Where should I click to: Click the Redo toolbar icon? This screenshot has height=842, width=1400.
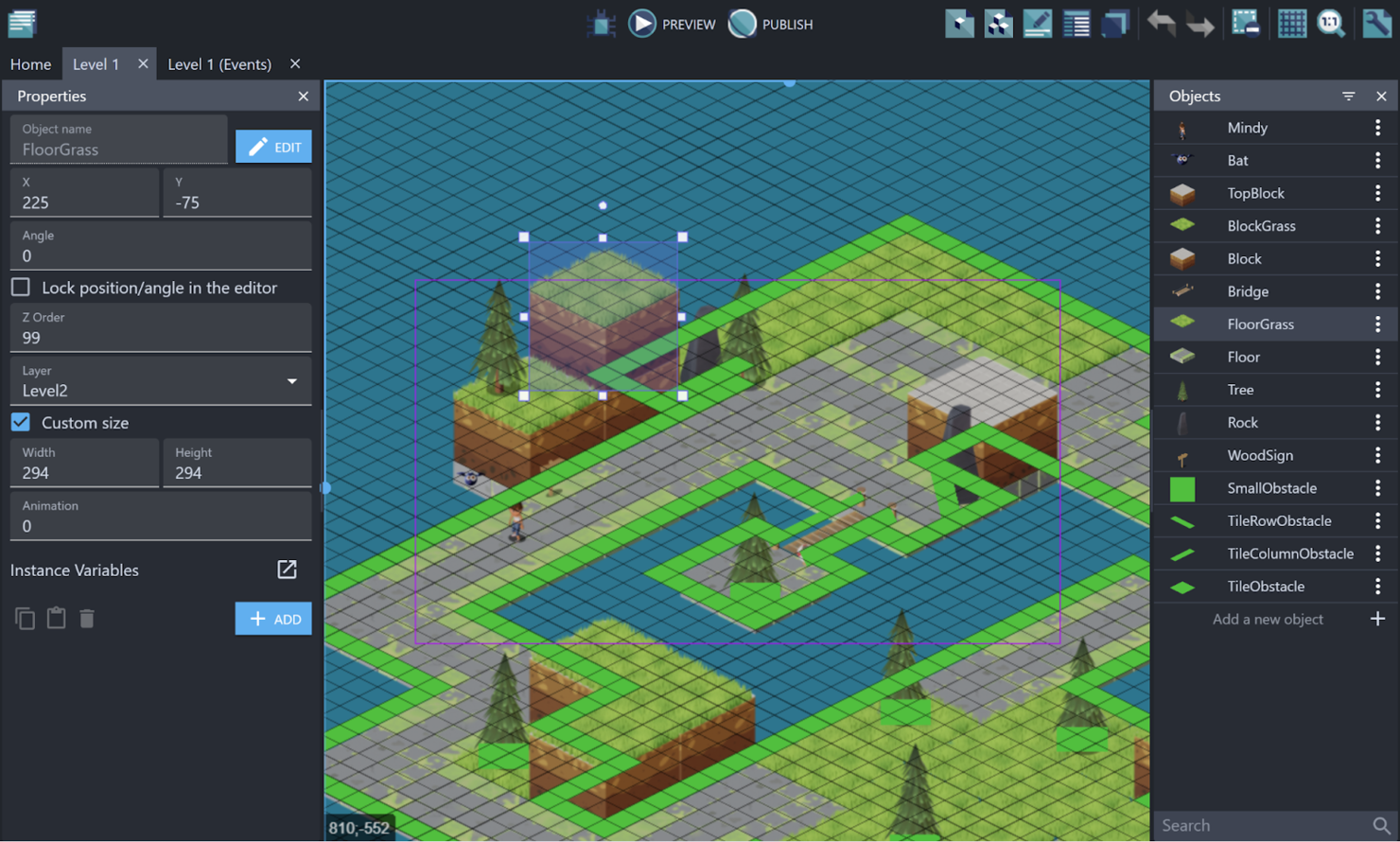[1199, 24]
